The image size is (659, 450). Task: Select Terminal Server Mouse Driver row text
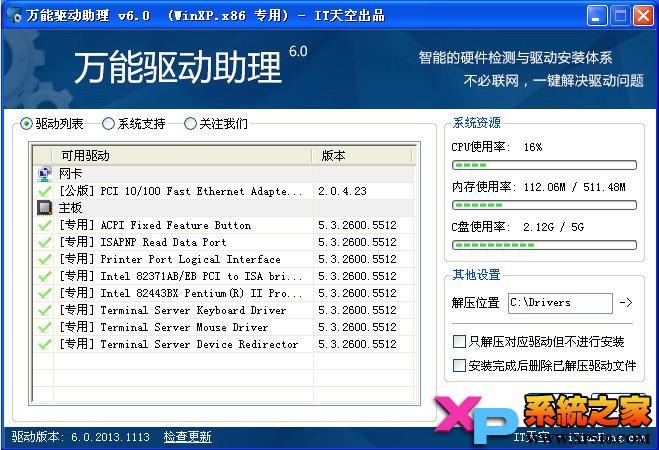(x=163, y=327)
